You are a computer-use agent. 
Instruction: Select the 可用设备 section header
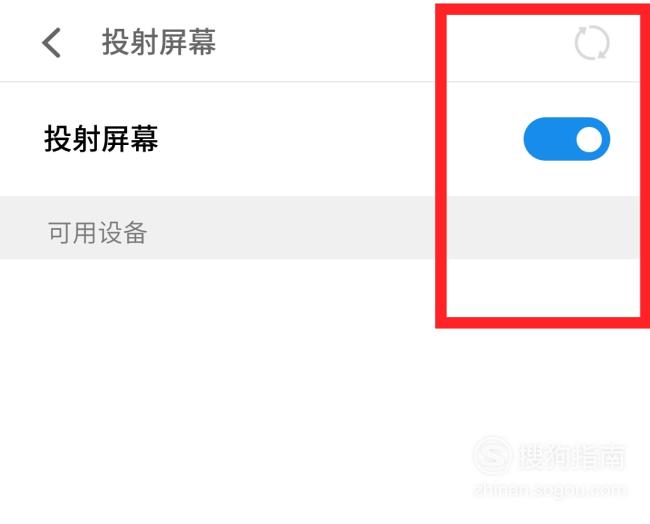[97, 232]
